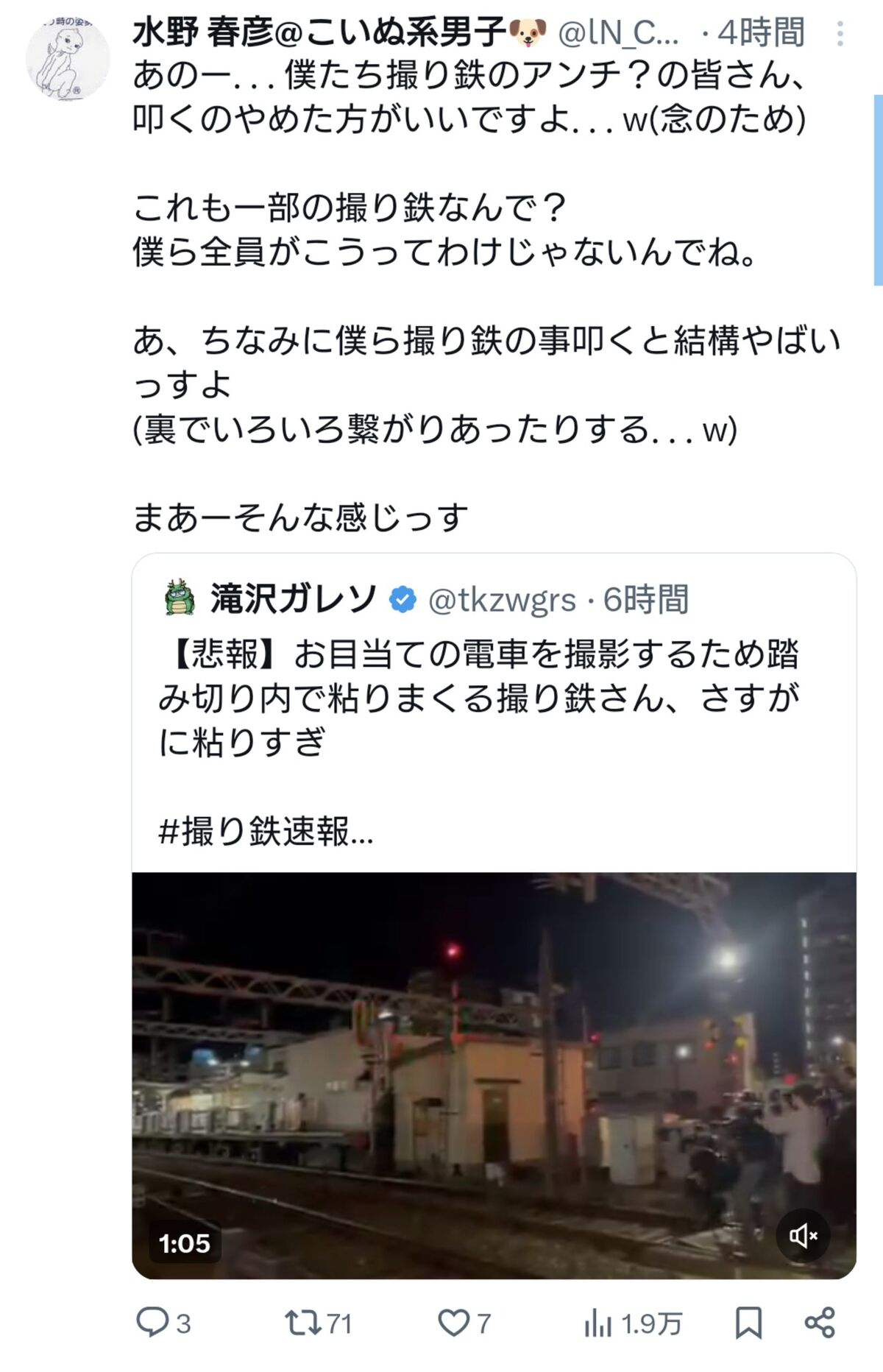Tap the retweet icon with 71
Screen dimensions: 883x1372
click(x=303, y=1323)
